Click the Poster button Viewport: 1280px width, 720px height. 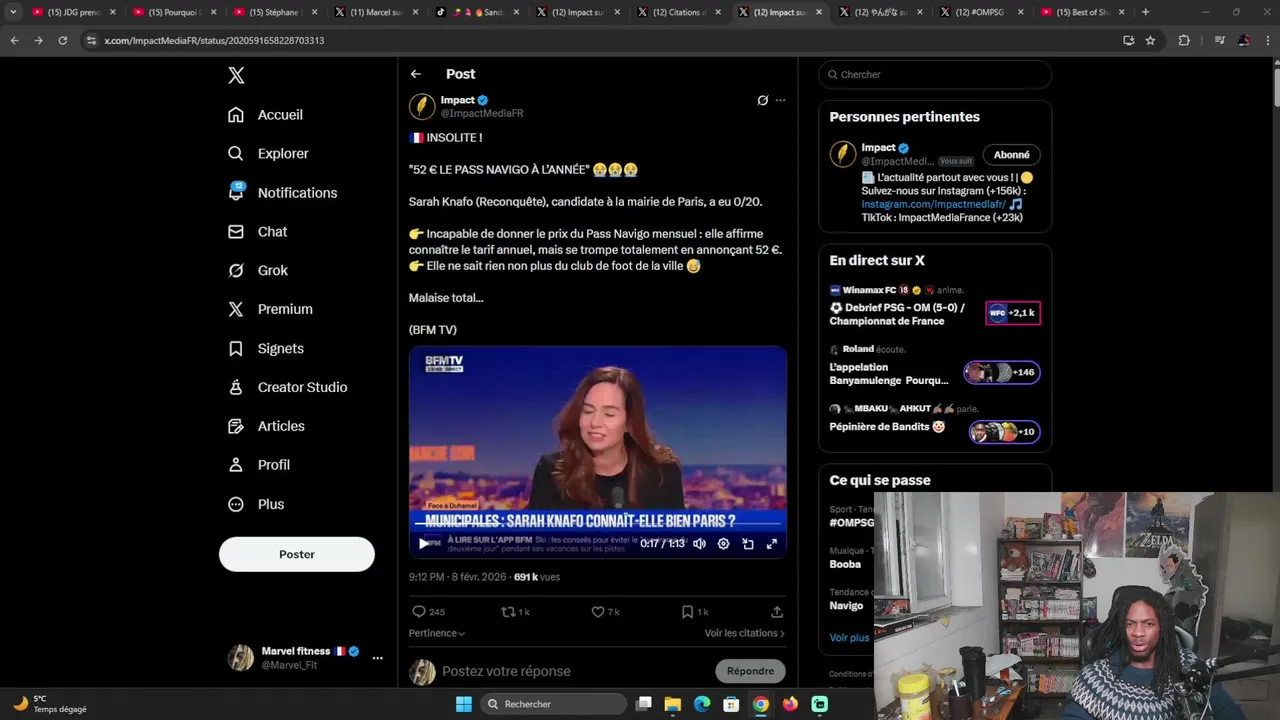click(x=297, y=554)
